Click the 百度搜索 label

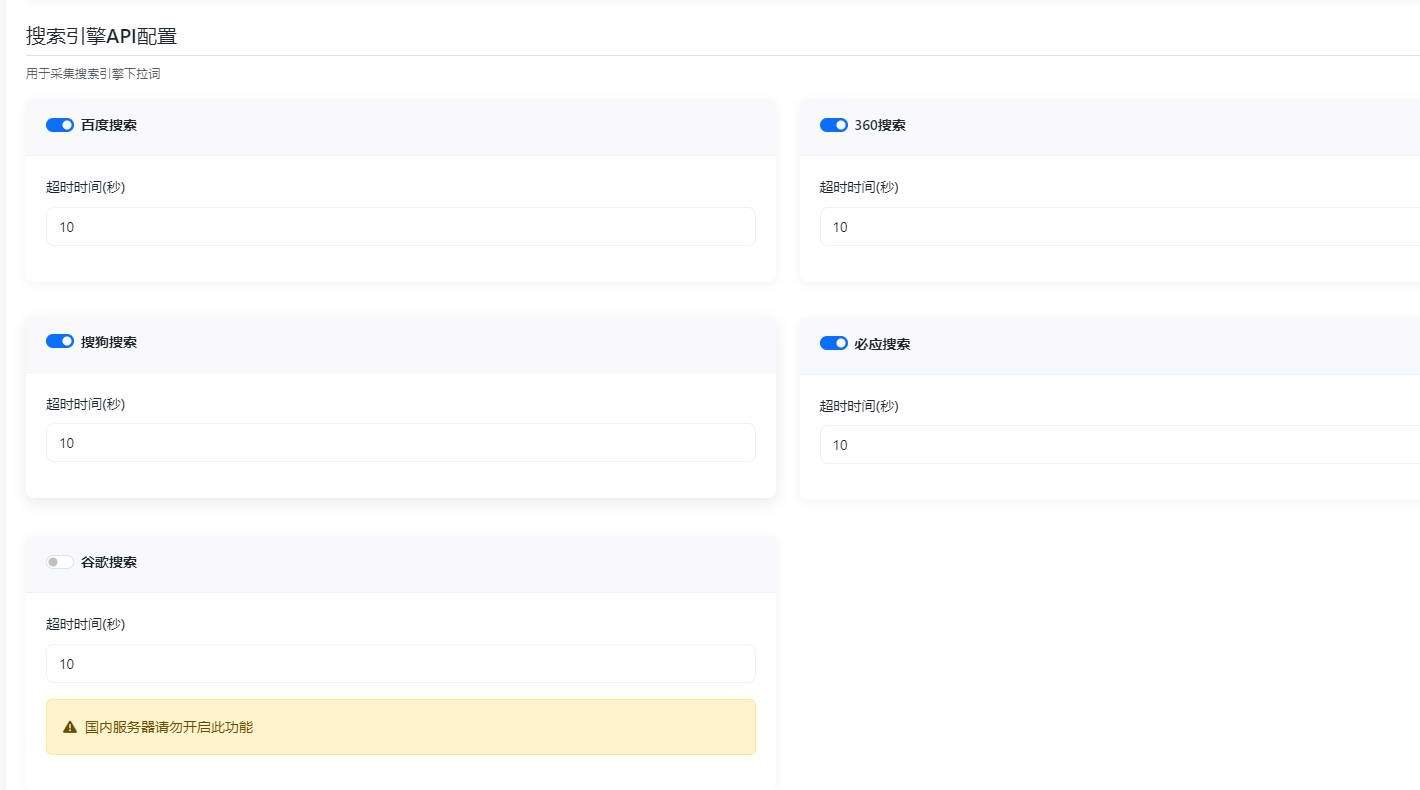109,125
